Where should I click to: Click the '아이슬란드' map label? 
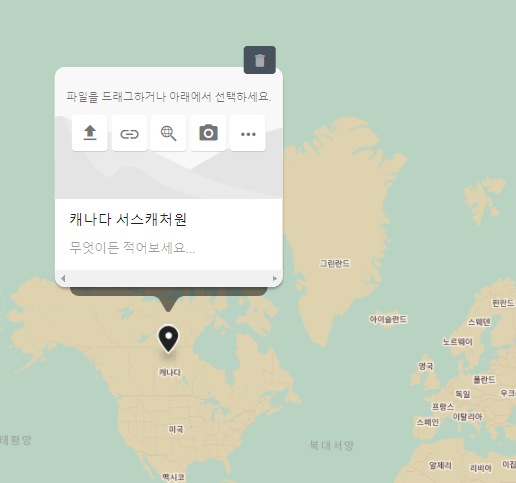click(388, 319)
